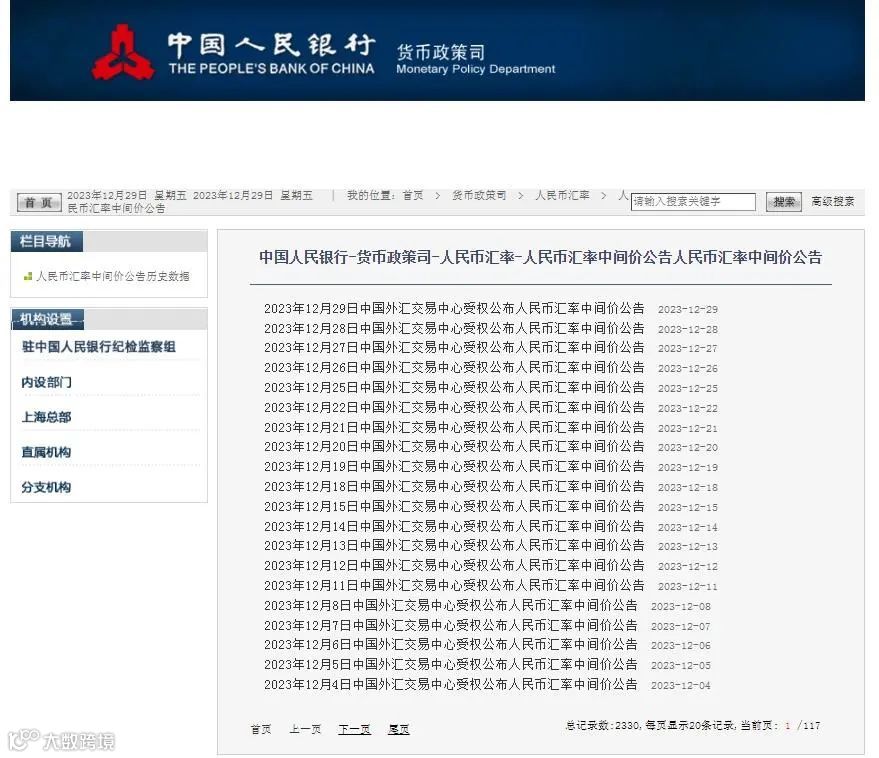Click the search keyword input field

point(693,201)
